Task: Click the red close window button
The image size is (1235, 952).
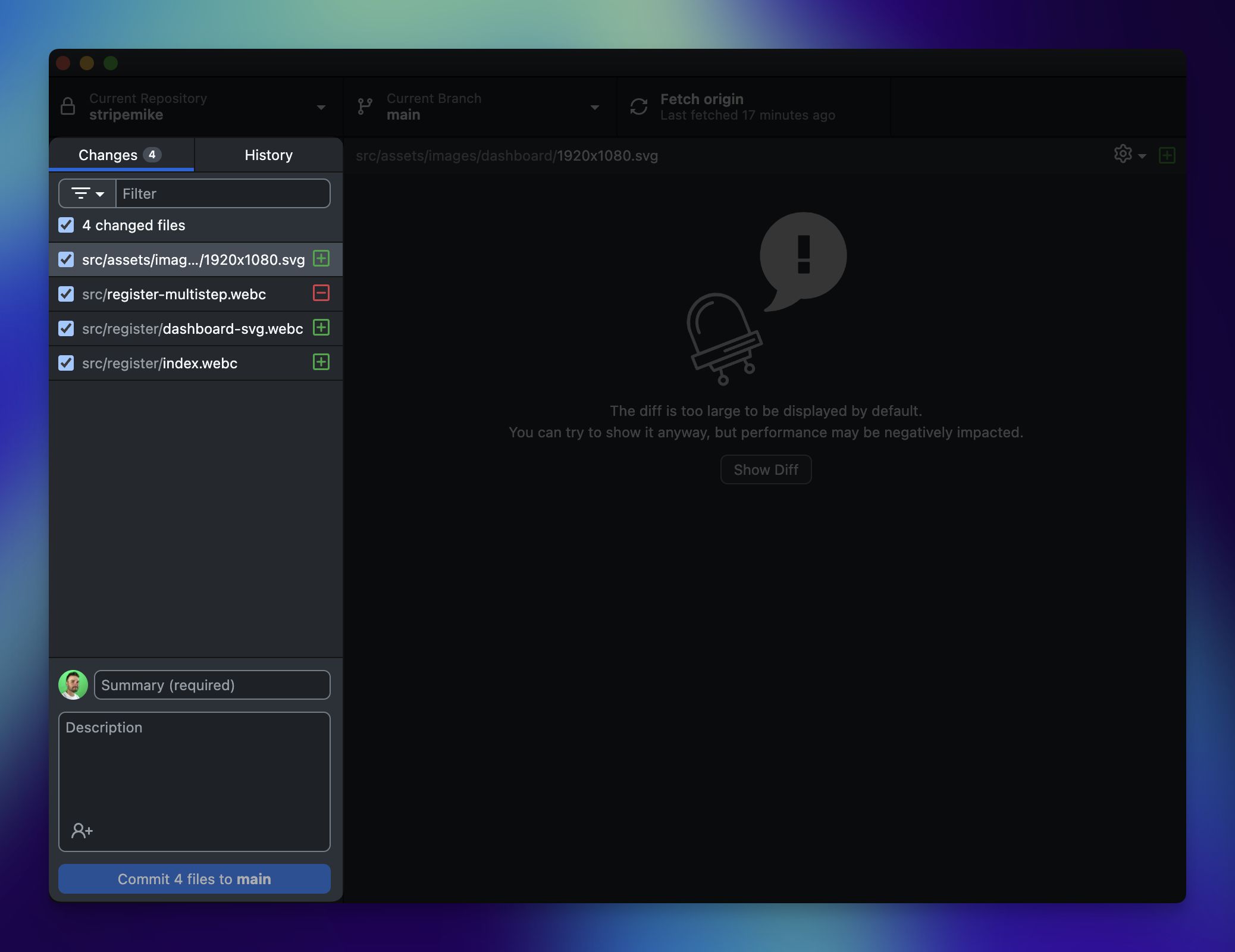Action: tap(63, 63)
